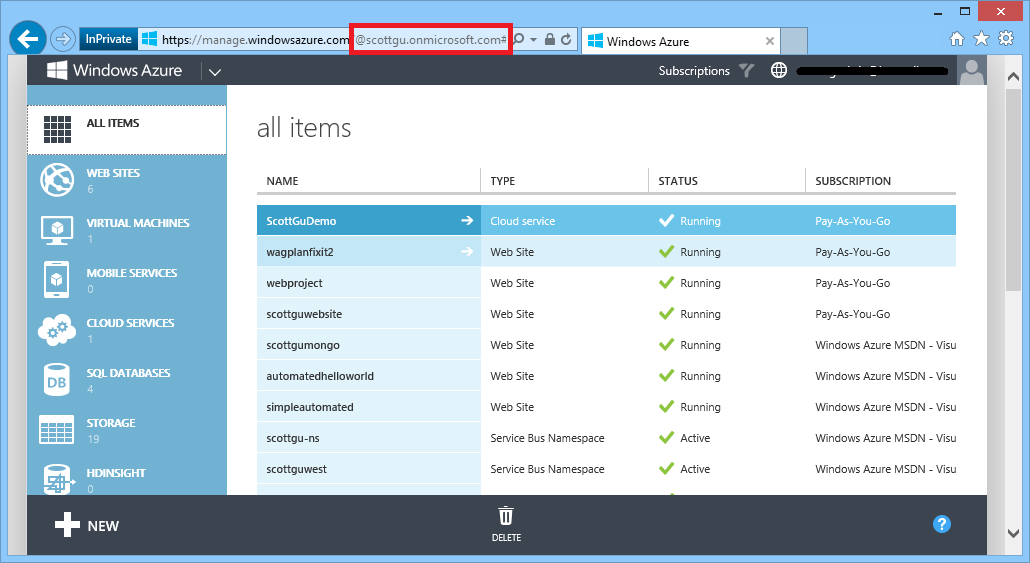
Task: Click the Subscriptions funnel filter icon
Action: (746, 70)
